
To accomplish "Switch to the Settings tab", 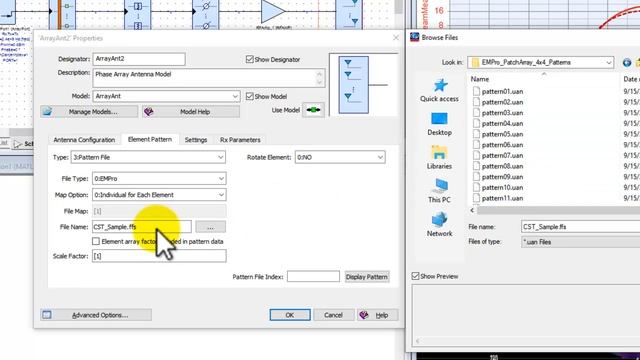I will click(196, 140).
